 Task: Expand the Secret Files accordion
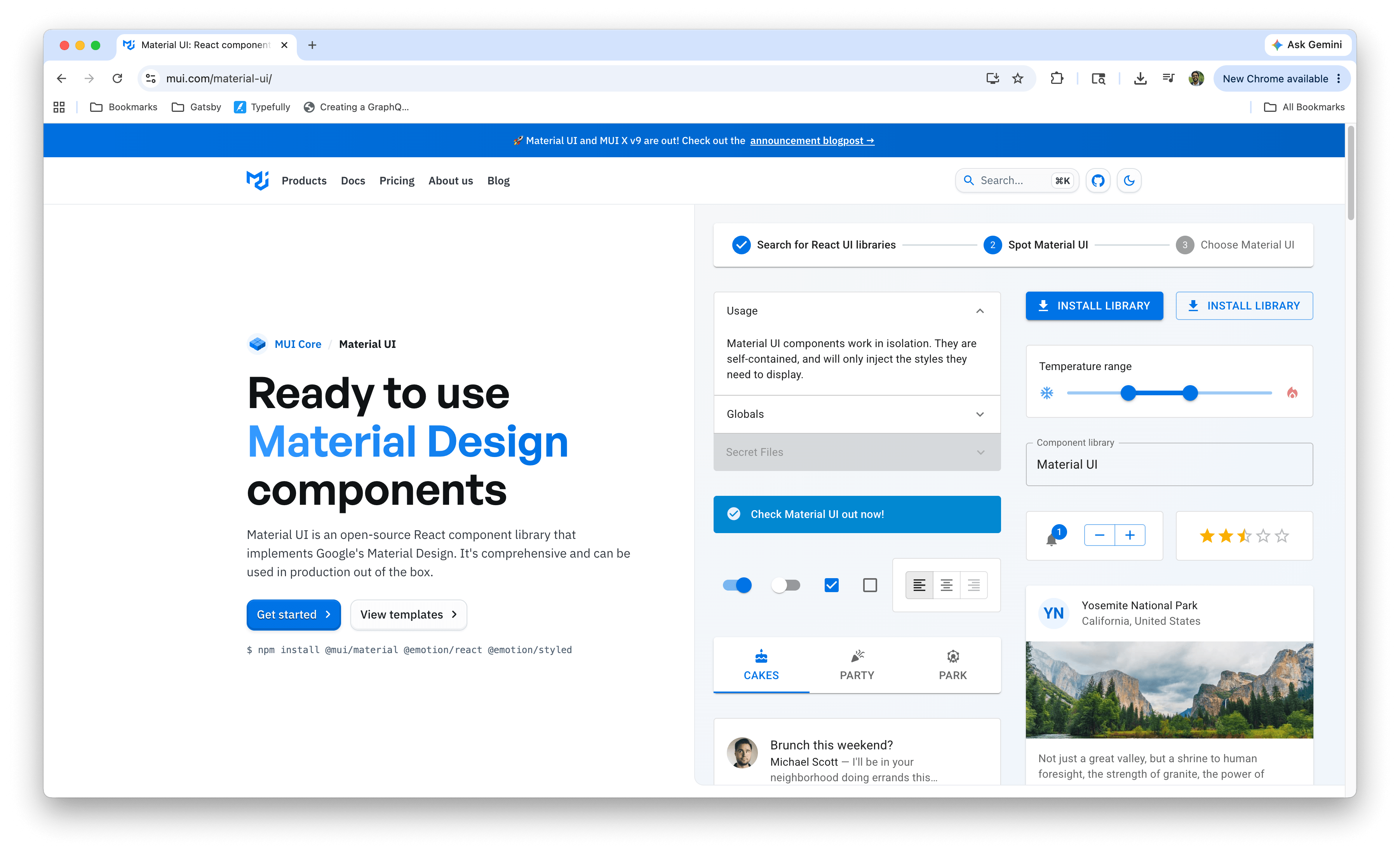857,452
